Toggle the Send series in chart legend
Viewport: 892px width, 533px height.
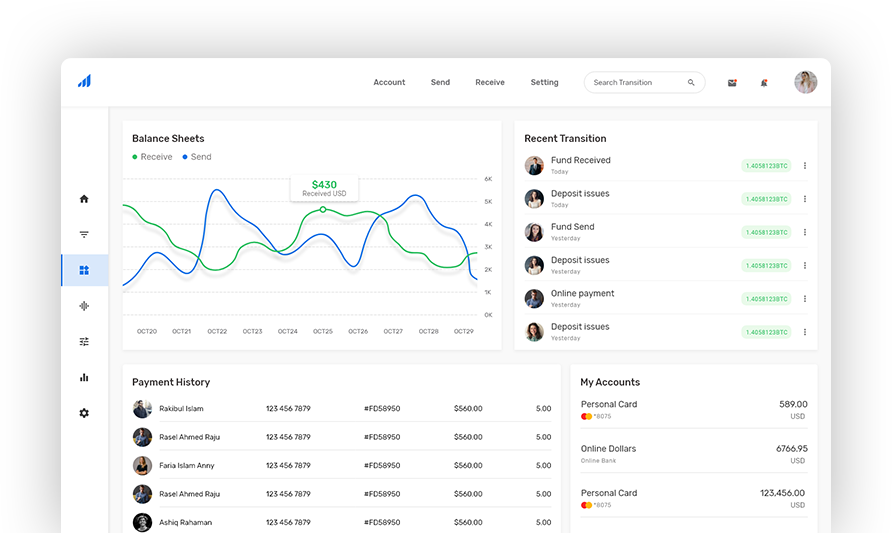point(197,157)
